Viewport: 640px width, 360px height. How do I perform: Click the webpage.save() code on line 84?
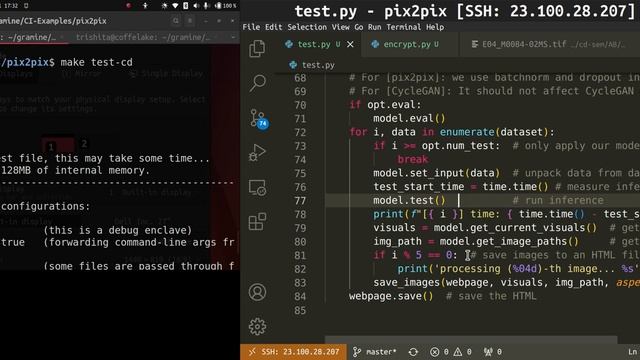point(391,296)
